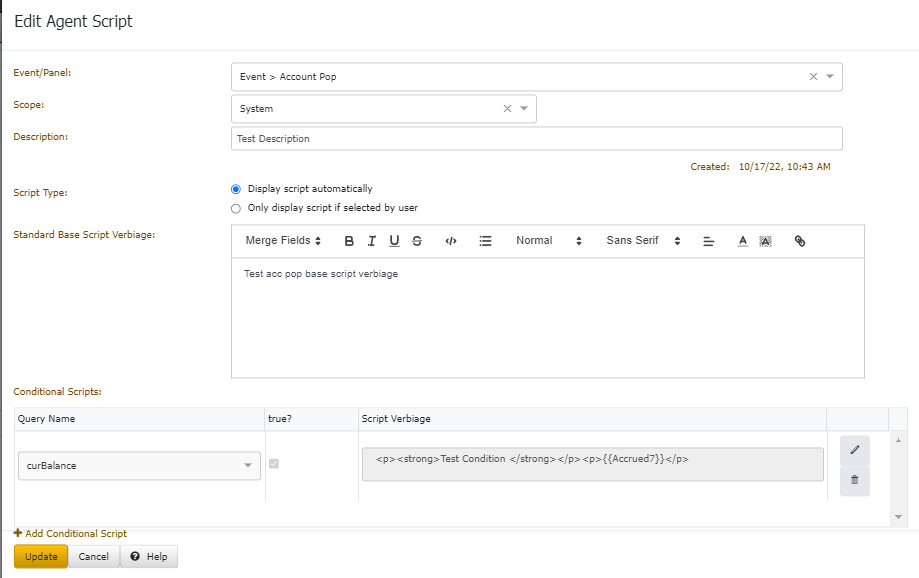Image resolution: width=919 pixels, height=578 pixels.
Task: Toggle underline formatting
Action: 394,241
